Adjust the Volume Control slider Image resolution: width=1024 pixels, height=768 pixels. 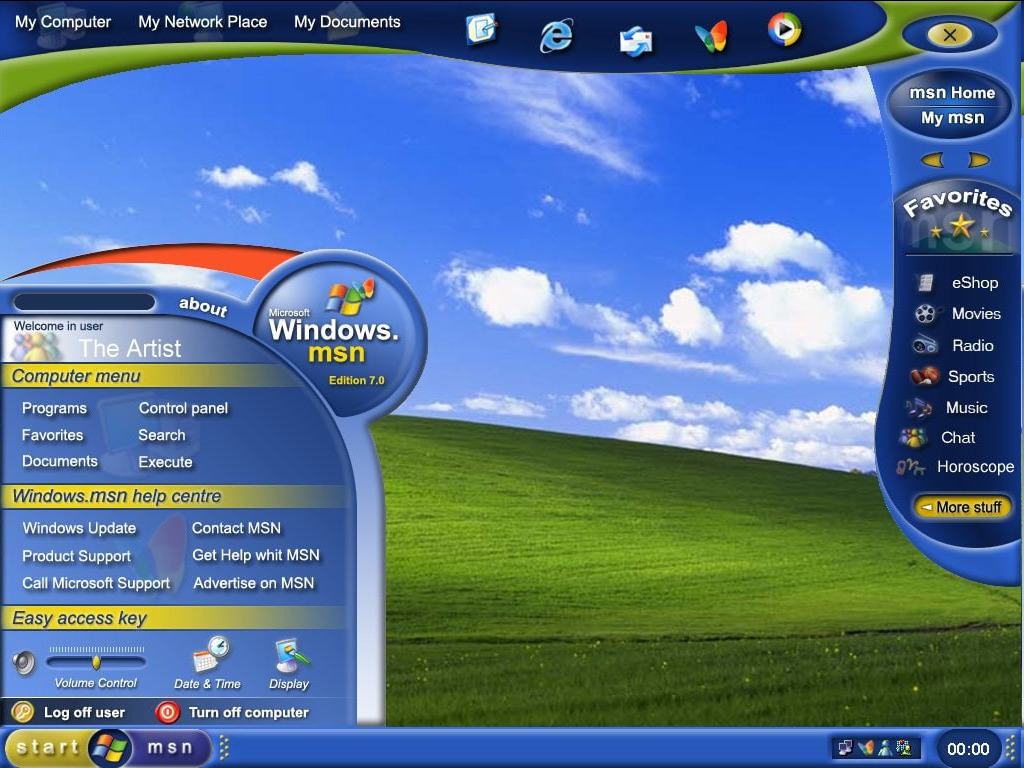(x=96, y=662)
